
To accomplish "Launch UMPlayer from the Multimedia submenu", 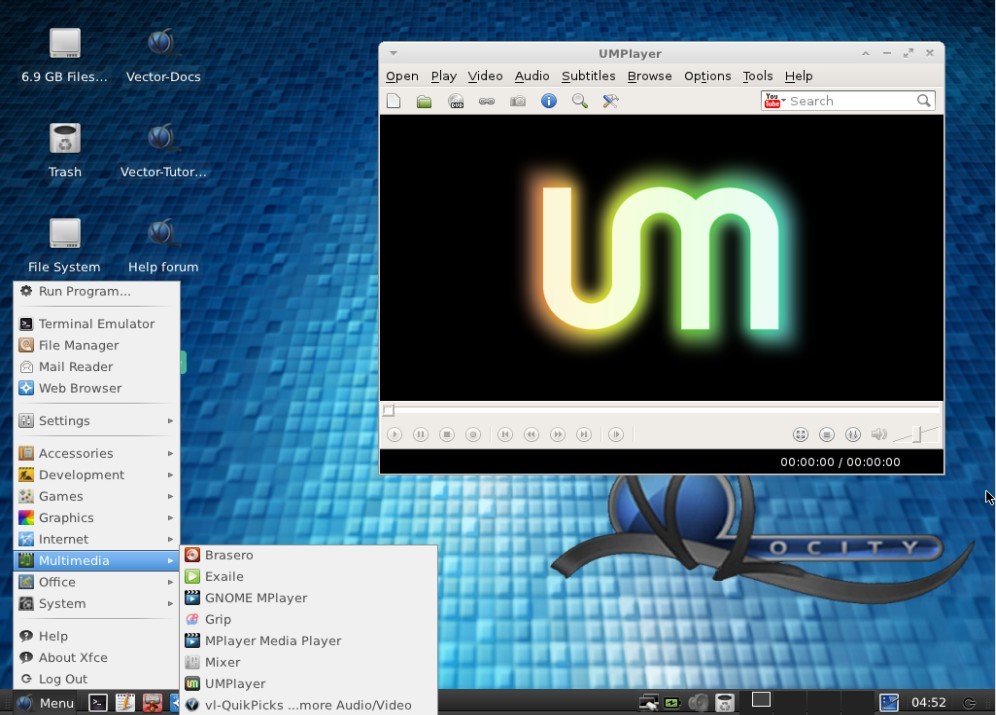I will click(x=309, y=684).
